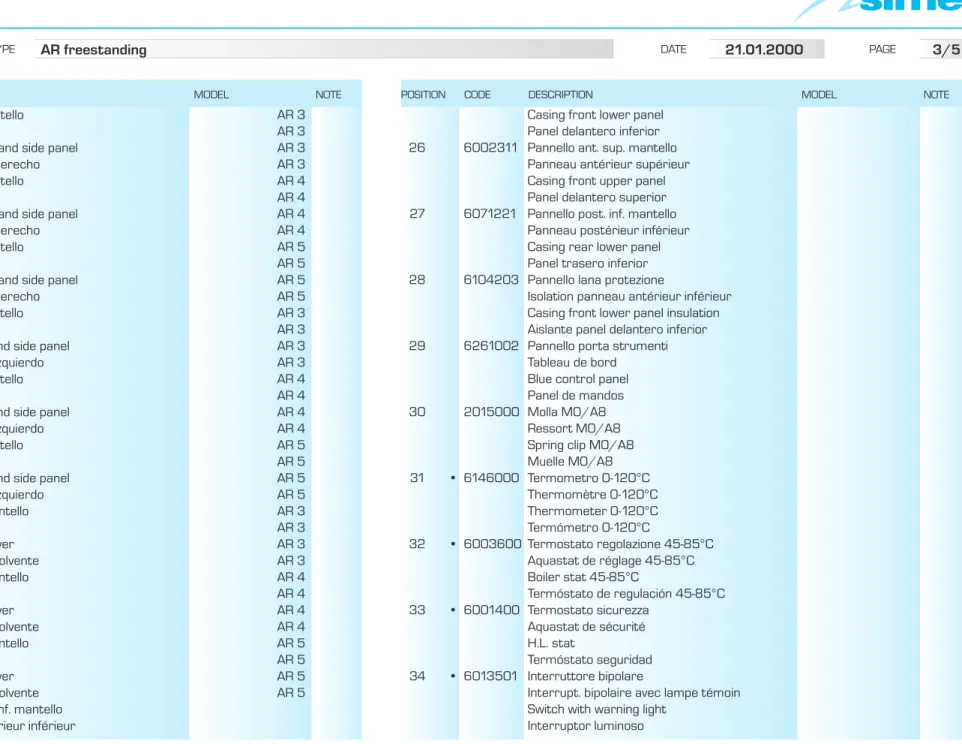Click position number 28
962x744 pixels.
pos(417,280)
